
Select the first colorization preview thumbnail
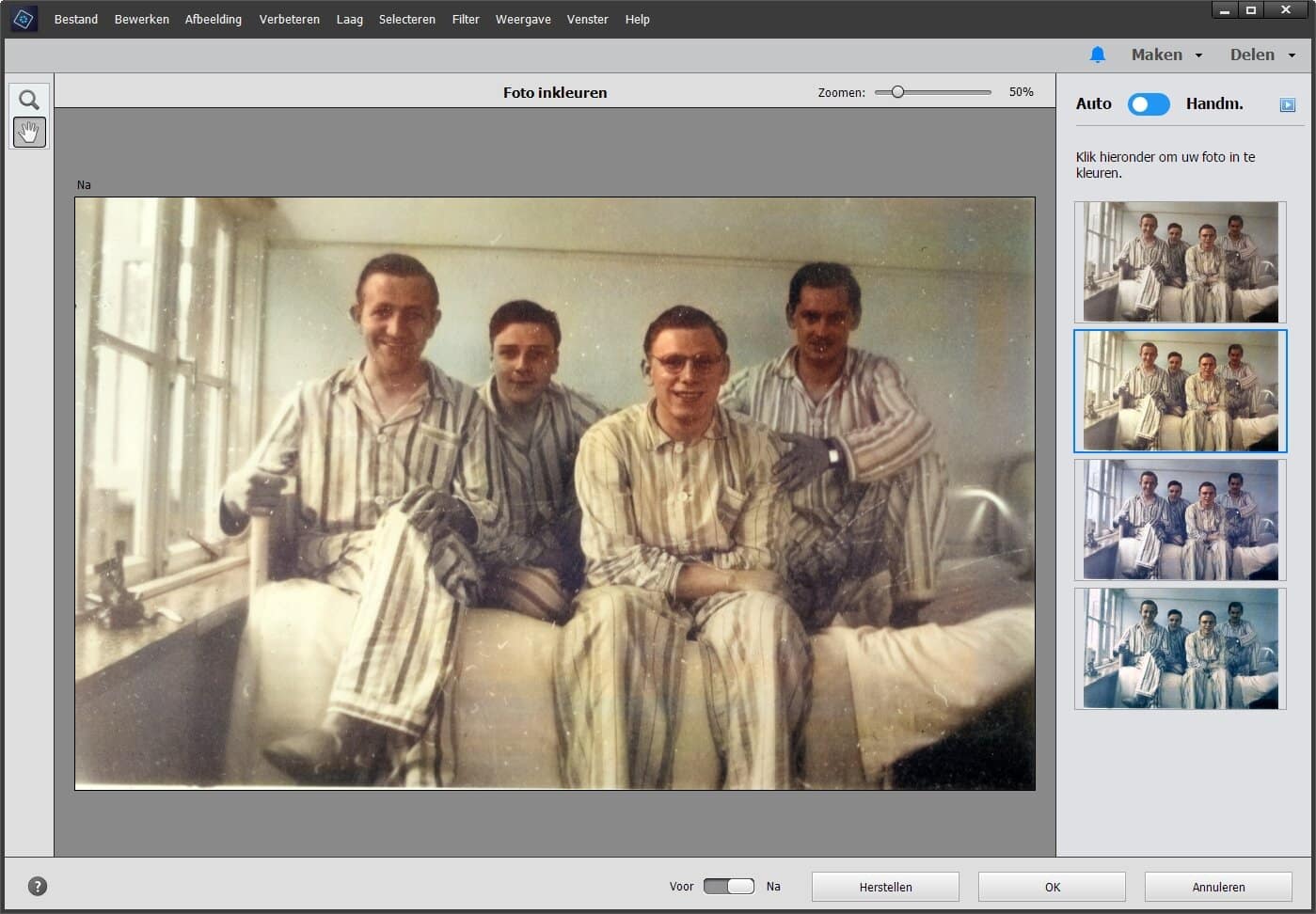1179,261
